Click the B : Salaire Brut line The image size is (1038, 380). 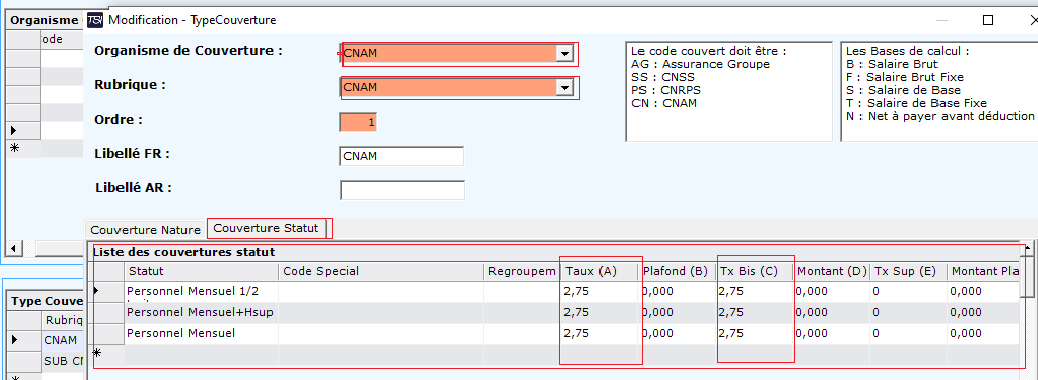(x=892, y=64)
